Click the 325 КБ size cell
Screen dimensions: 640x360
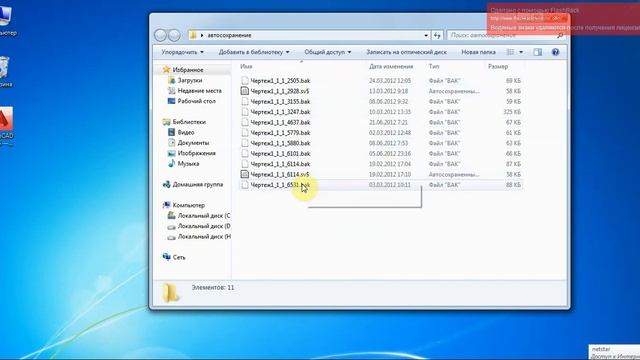point(512,112)
